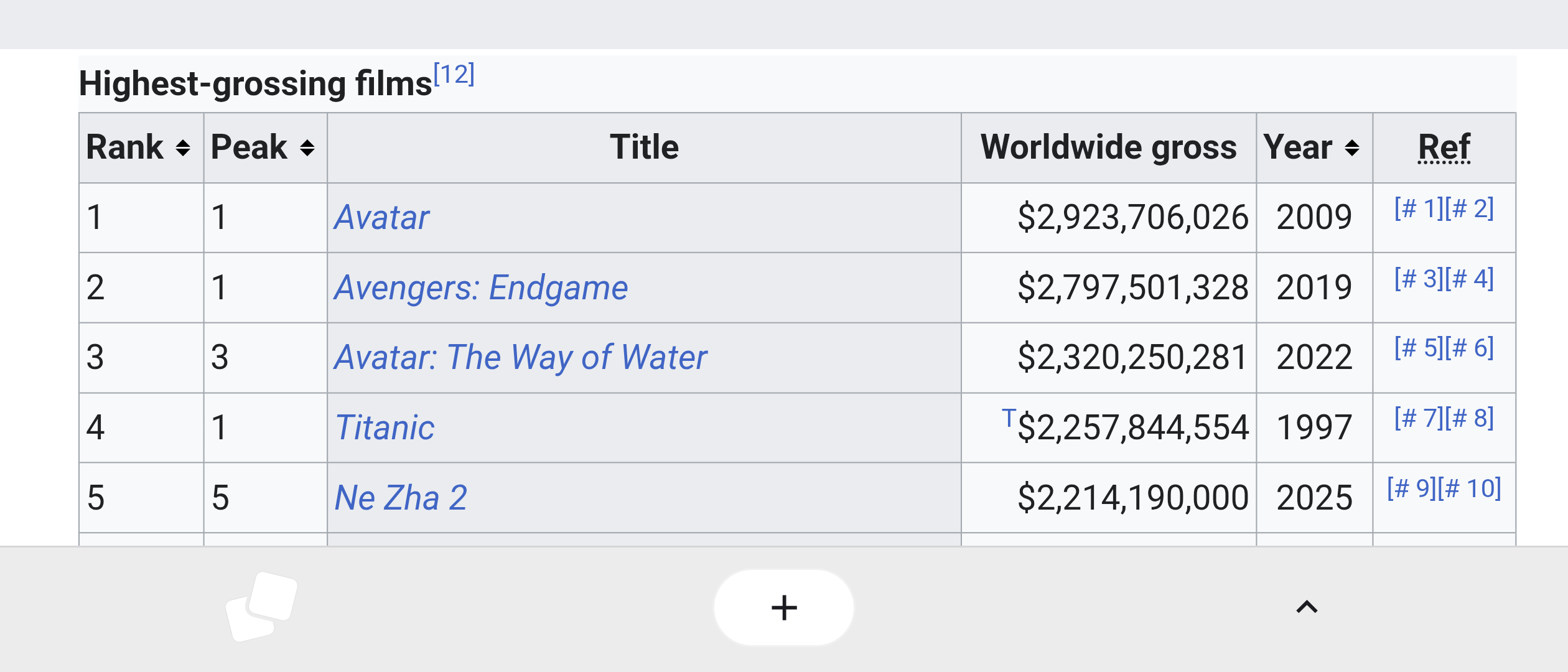1568x672 pixels.
Task: Expand toolbar with the up chevron
Action: tap(1307, 607)
